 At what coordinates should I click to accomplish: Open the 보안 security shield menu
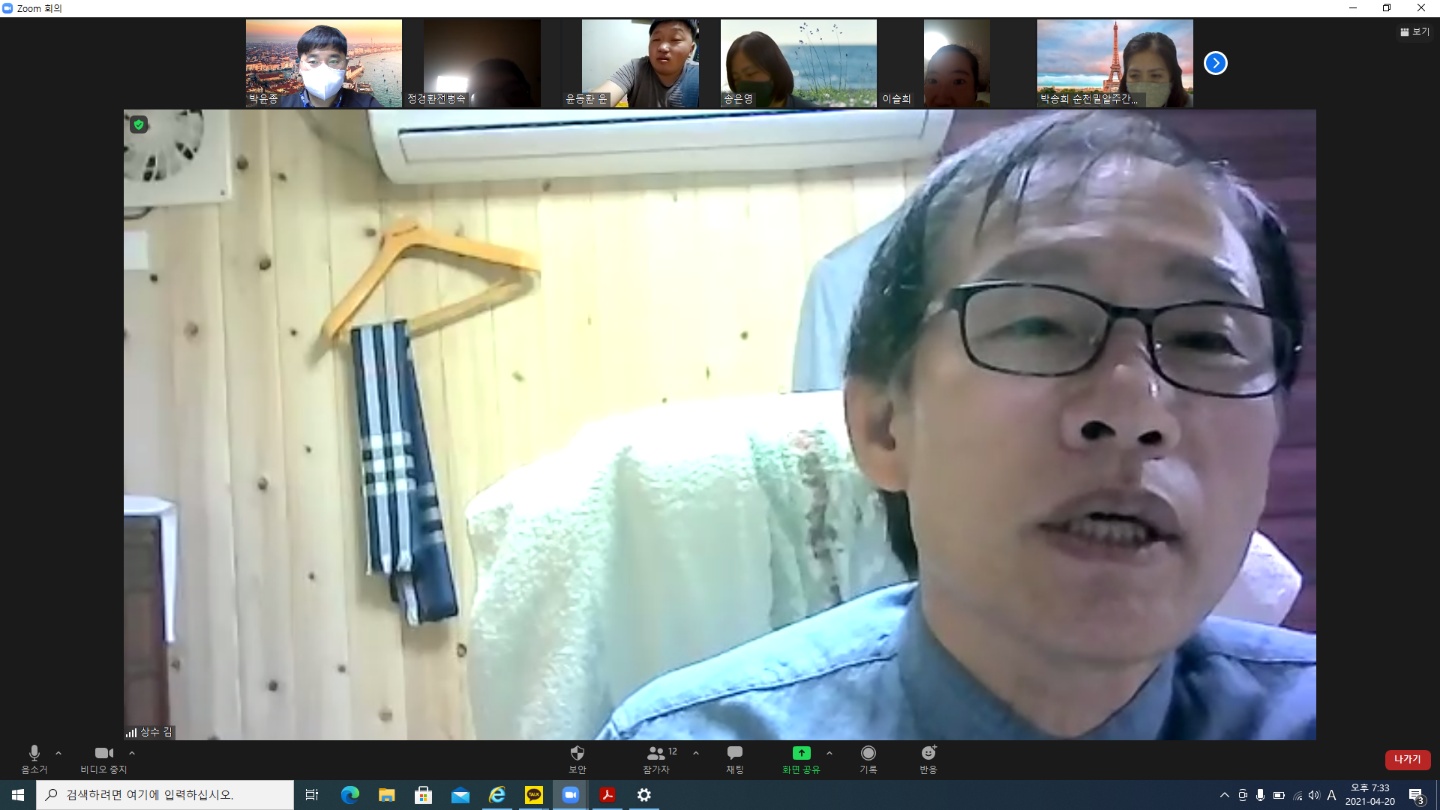coord(577,760)
